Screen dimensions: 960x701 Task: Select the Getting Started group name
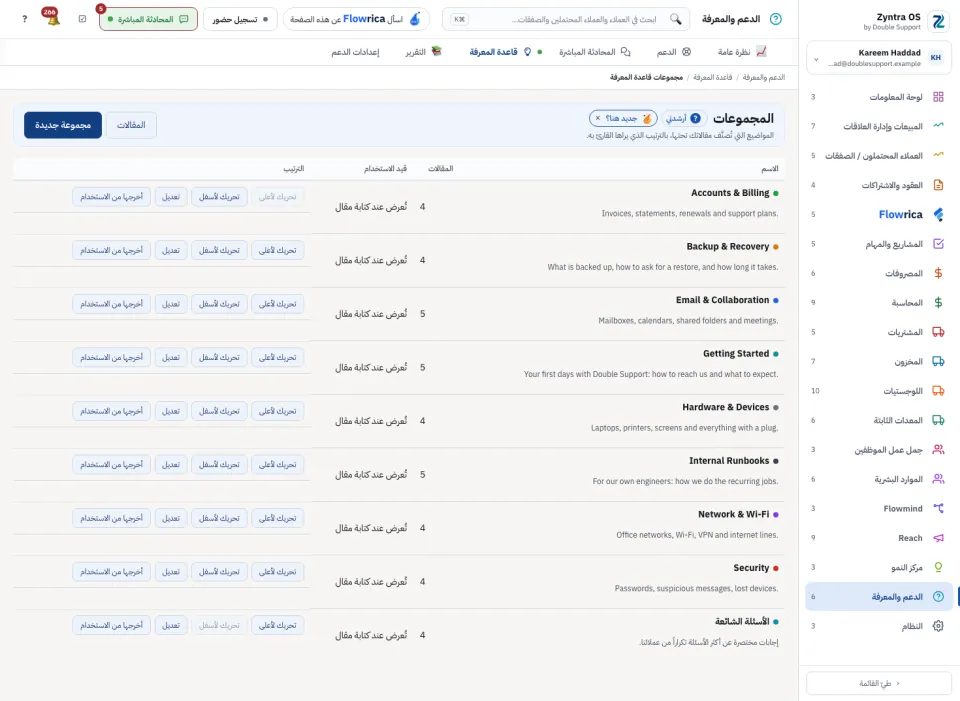click(x=736, y=353)
